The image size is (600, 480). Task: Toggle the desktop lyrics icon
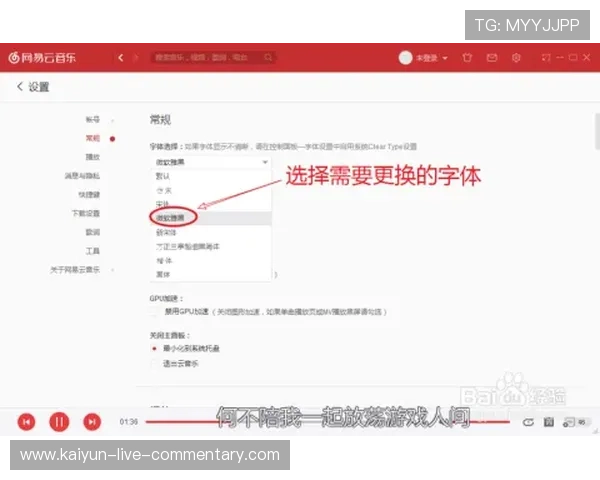coord(549,422)
